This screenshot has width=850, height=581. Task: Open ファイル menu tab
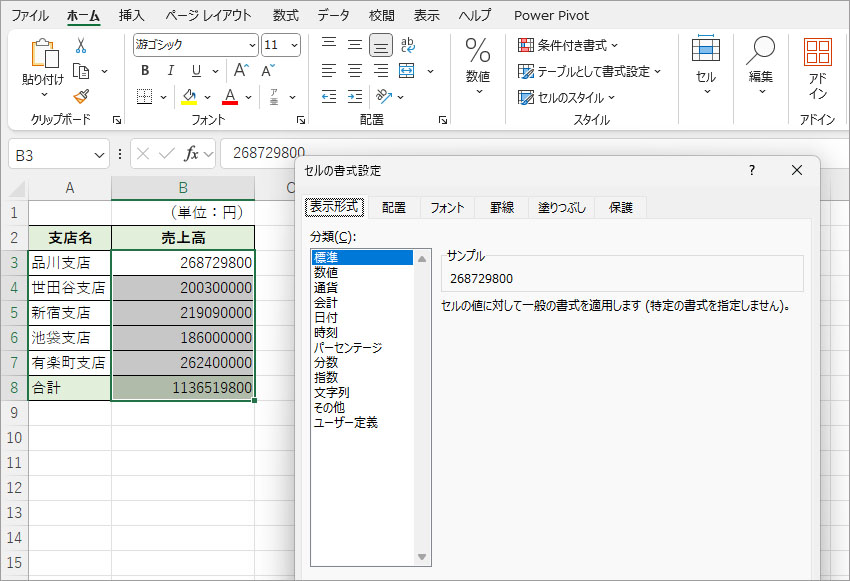tap(30, 15)
